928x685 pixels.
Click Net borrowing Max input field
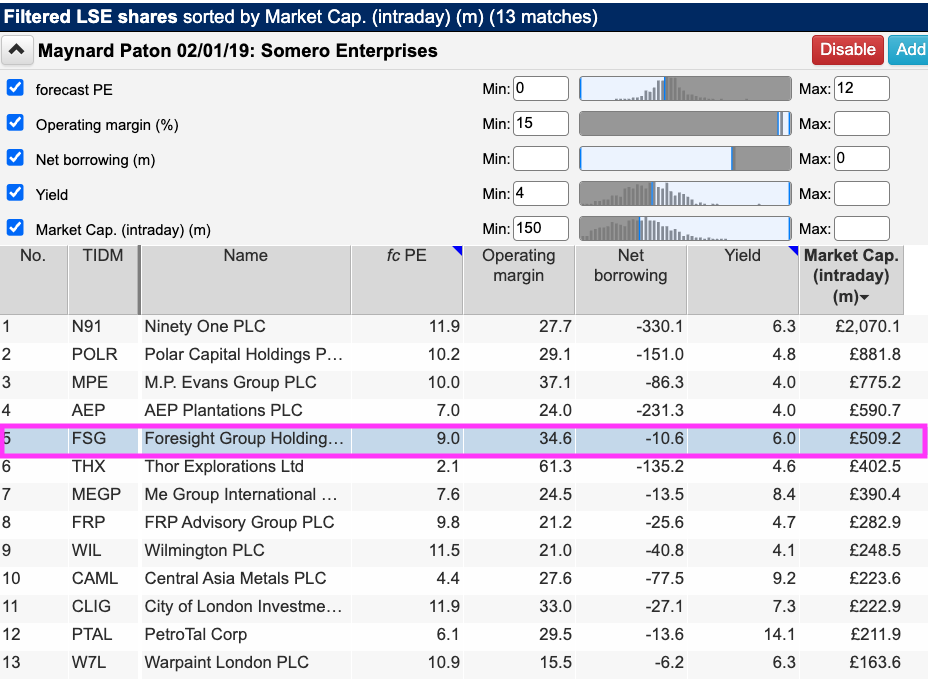pyautogui.click(x=862, y=159)
